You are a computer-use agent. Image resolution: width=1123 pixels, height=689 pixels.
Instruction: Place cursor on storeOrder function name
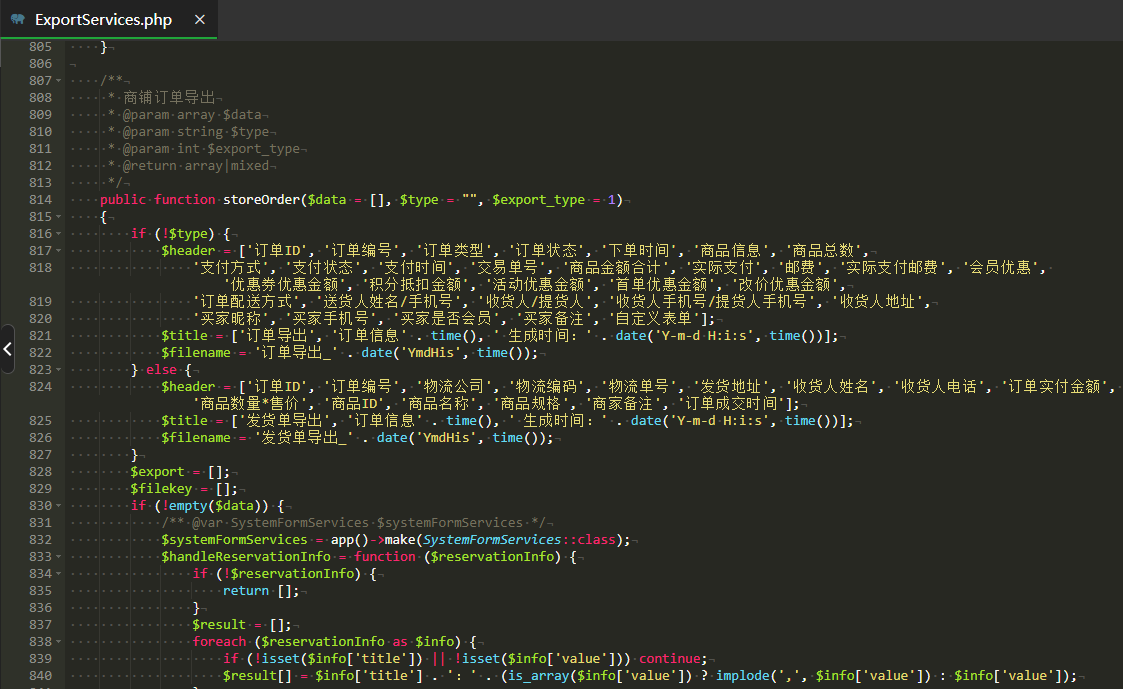click(x=261, y=200)
